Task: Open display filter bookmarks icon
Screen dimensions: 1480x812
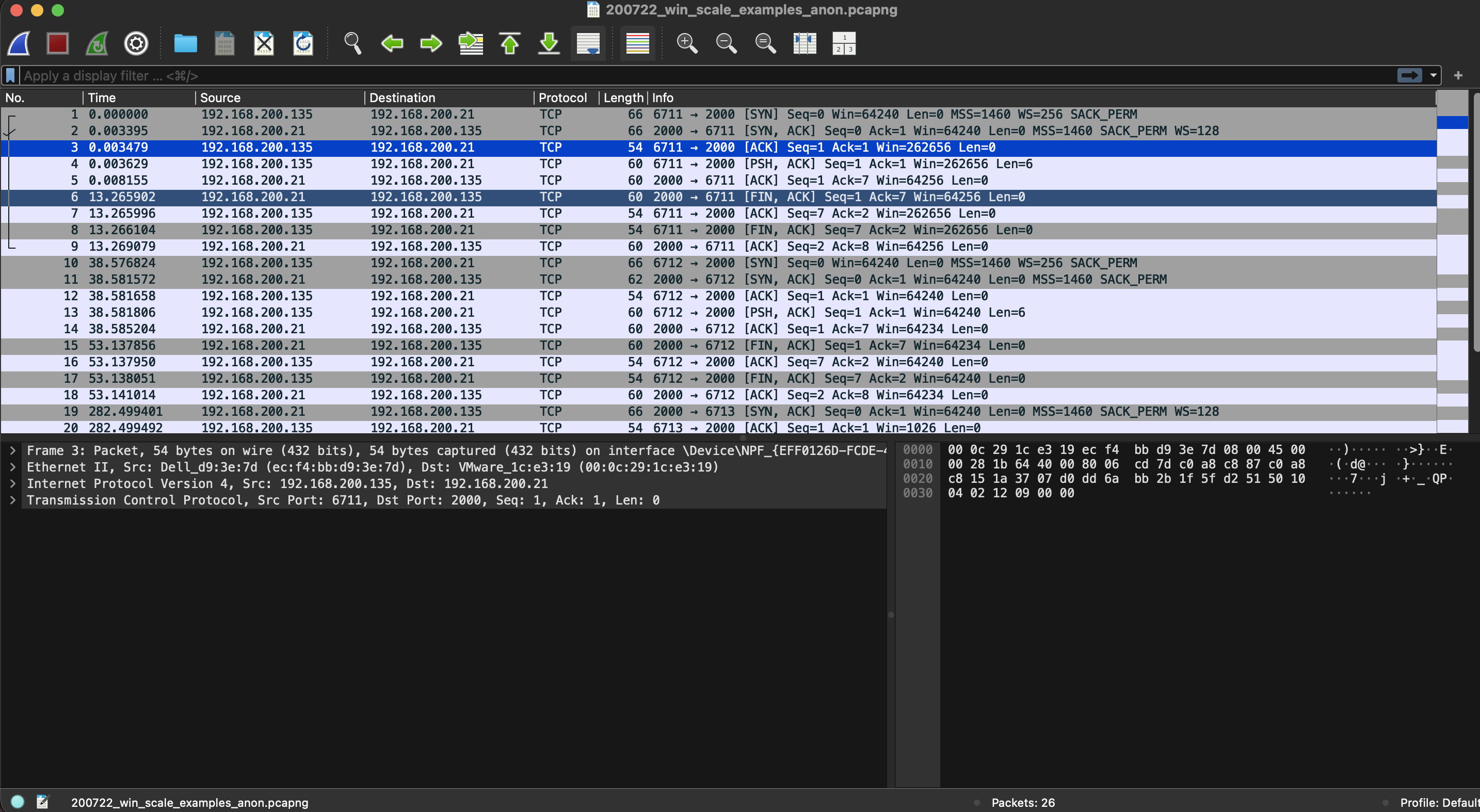Action: pos(10,75)
